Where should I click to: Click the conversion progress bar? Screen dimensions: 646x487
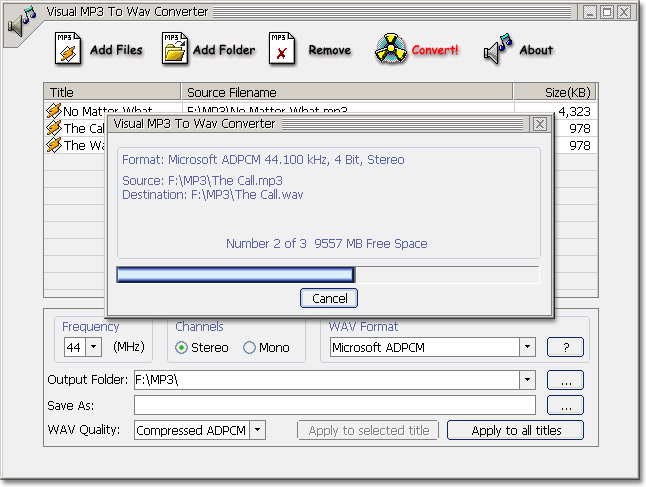328,274
